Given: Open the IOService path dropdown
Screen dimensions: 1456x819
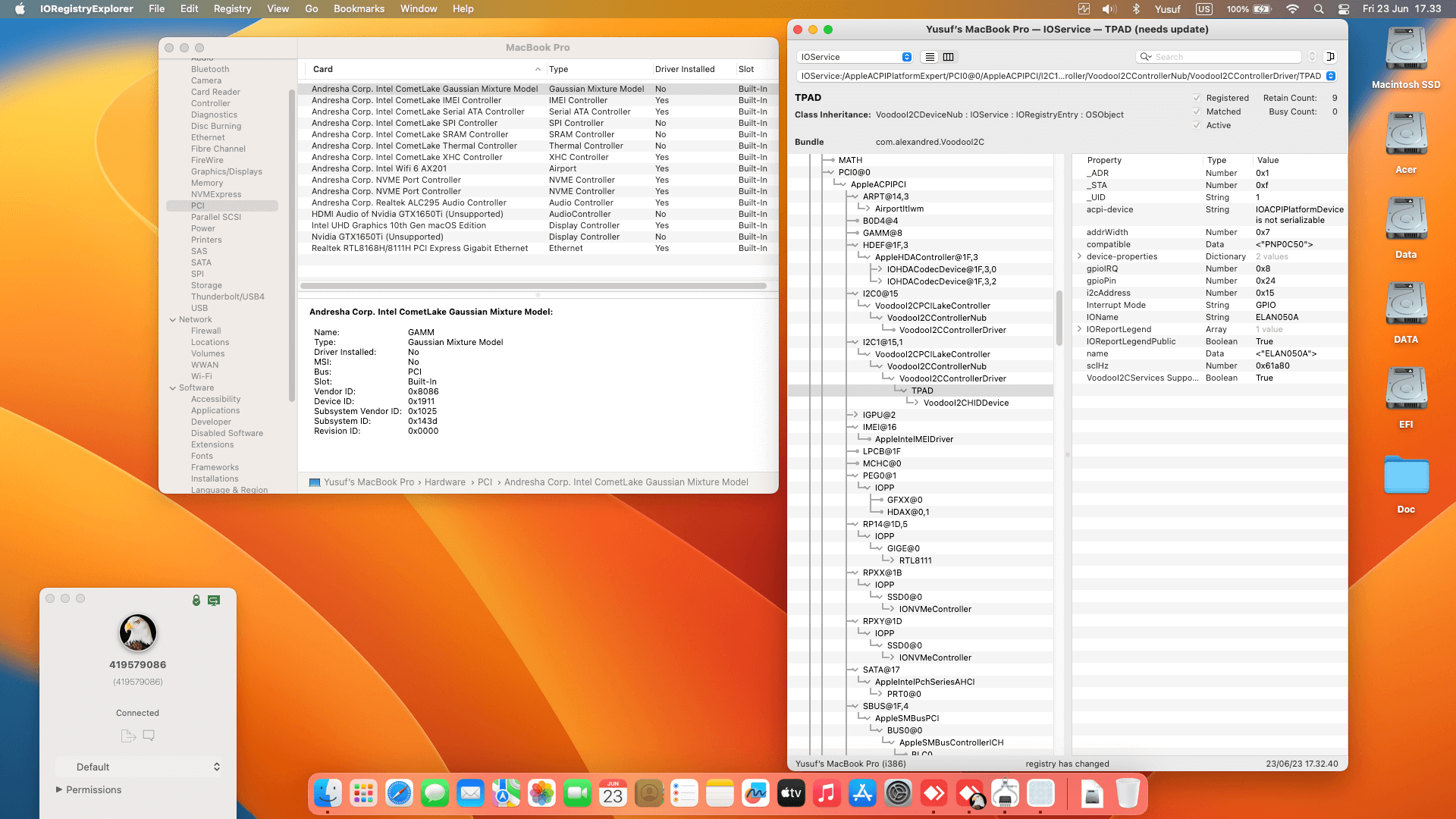Looking at the screenshot, I should pyautogui.click(x=1331, y=76).
